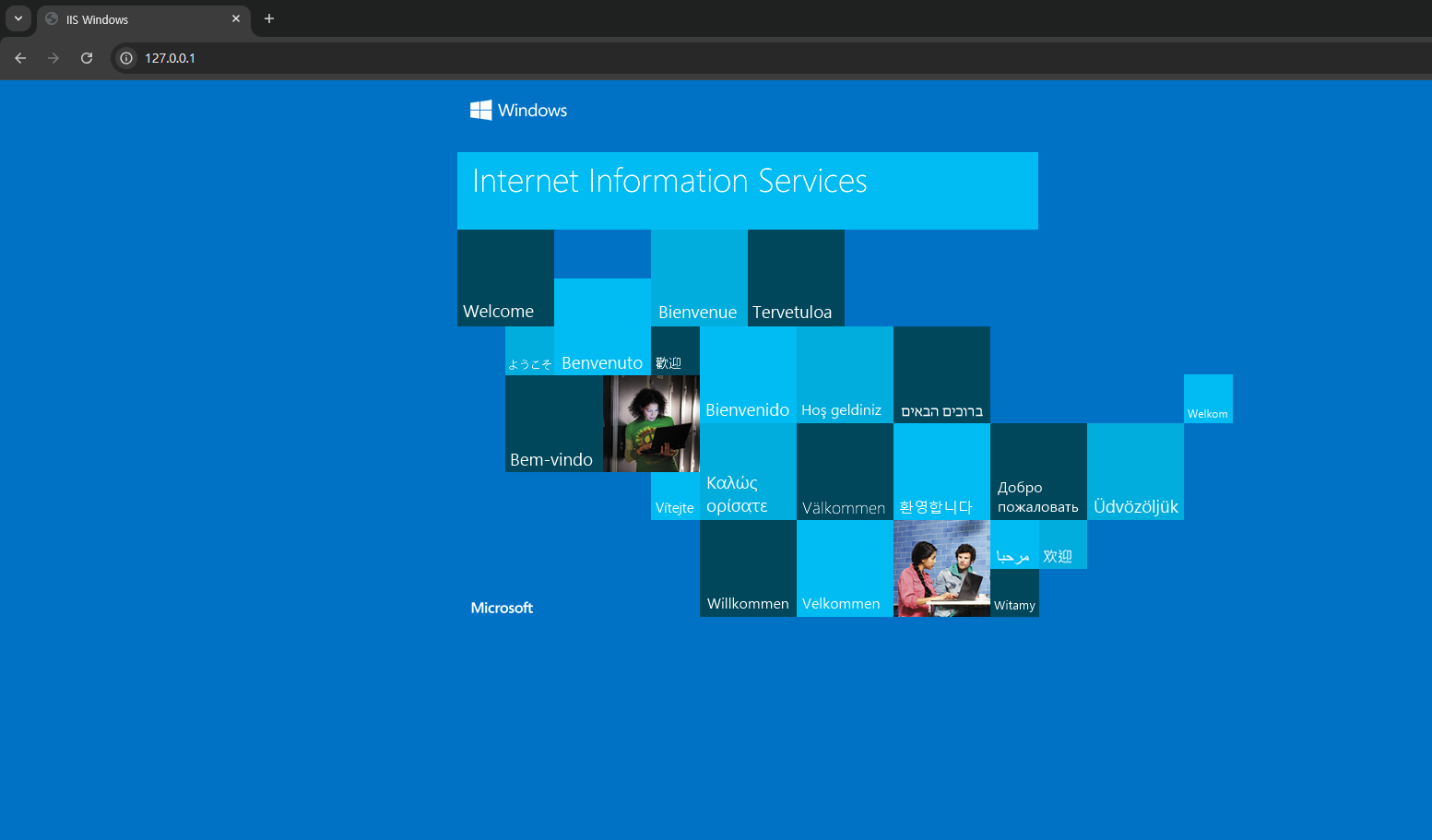Click the Bienvenue tile
Image resolution: width=1432 pixels, height=840 pixels.
tap(699, 278)
